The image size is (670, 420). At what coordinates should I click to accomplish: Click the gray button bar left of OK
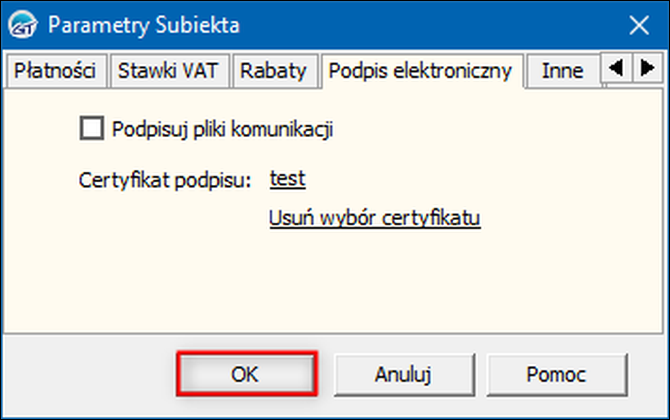[x=90, y=374]
